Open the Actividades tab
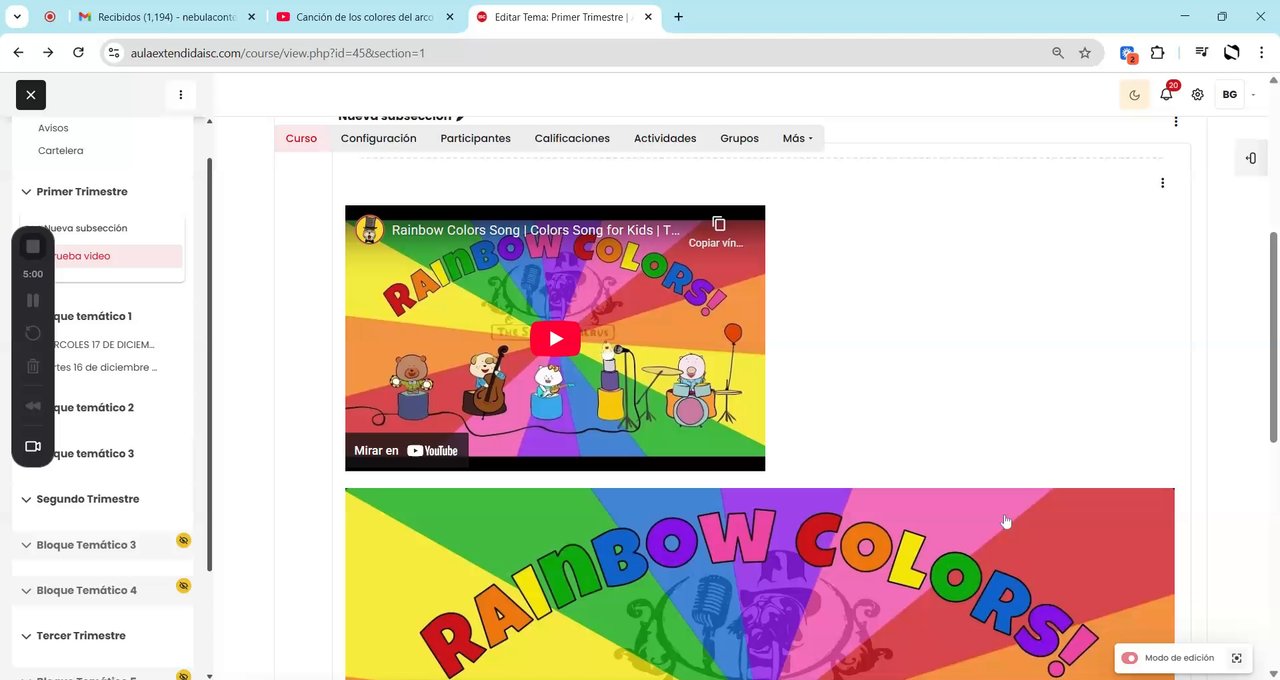 665,139
